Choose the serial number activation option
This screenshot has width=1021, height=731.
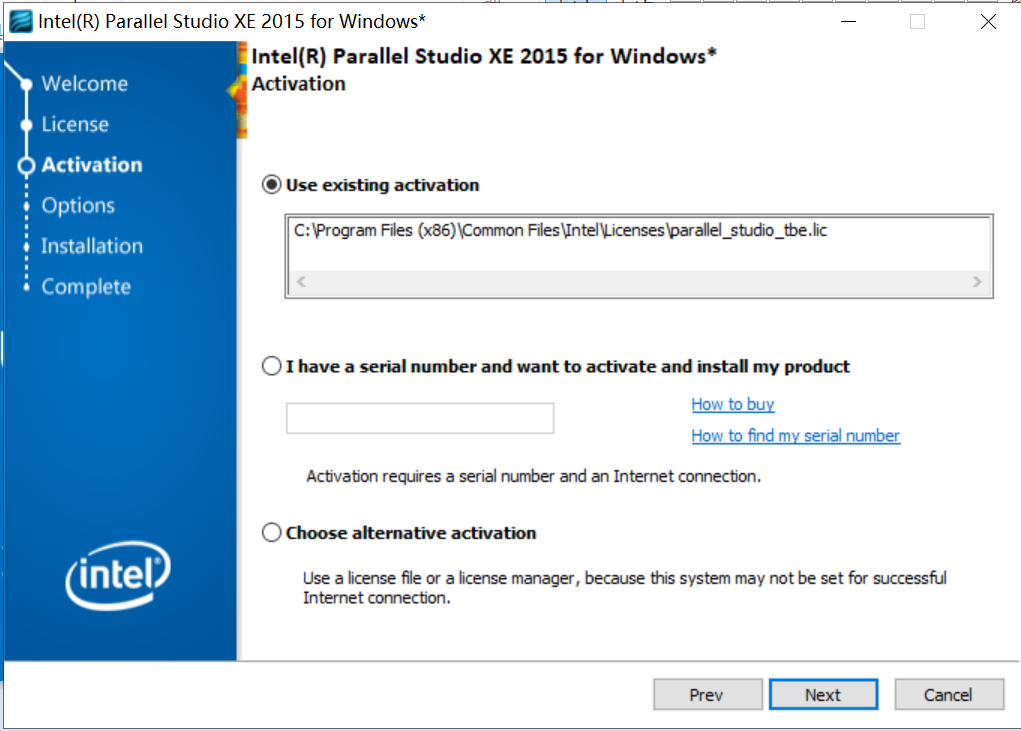270,365
